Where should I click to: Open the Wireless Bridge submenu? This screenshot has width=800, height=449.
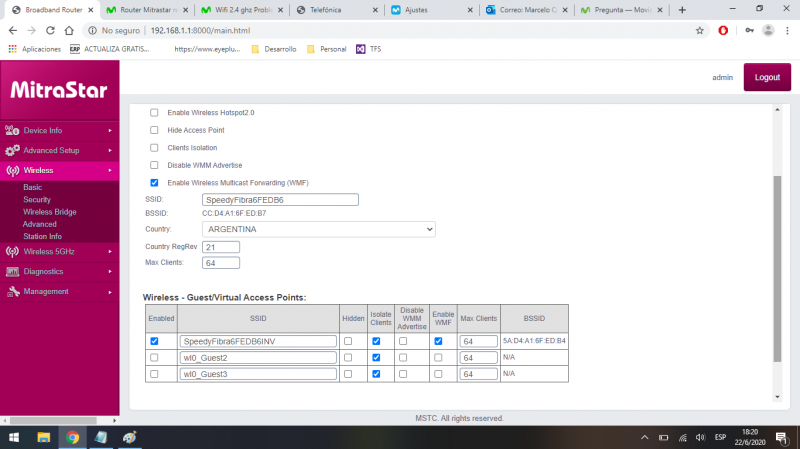coord(49,212)
